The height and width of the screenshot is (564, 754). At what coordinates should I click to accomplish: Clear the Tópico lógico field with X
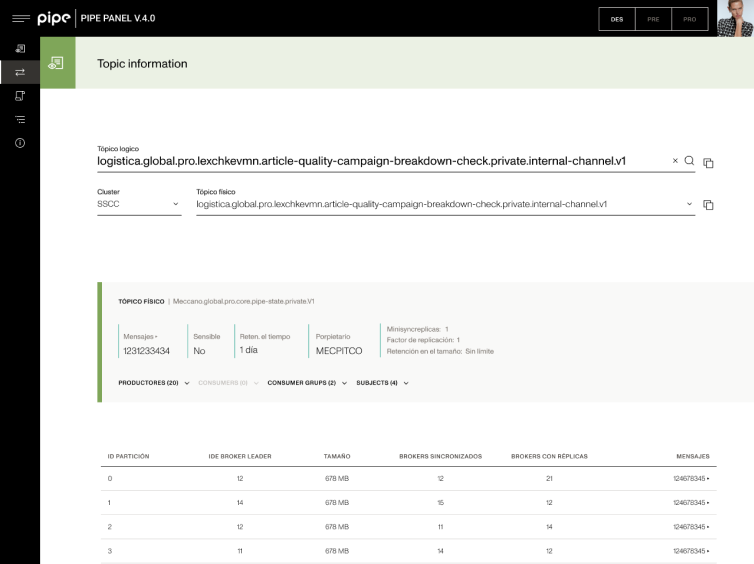coord(675,161)
